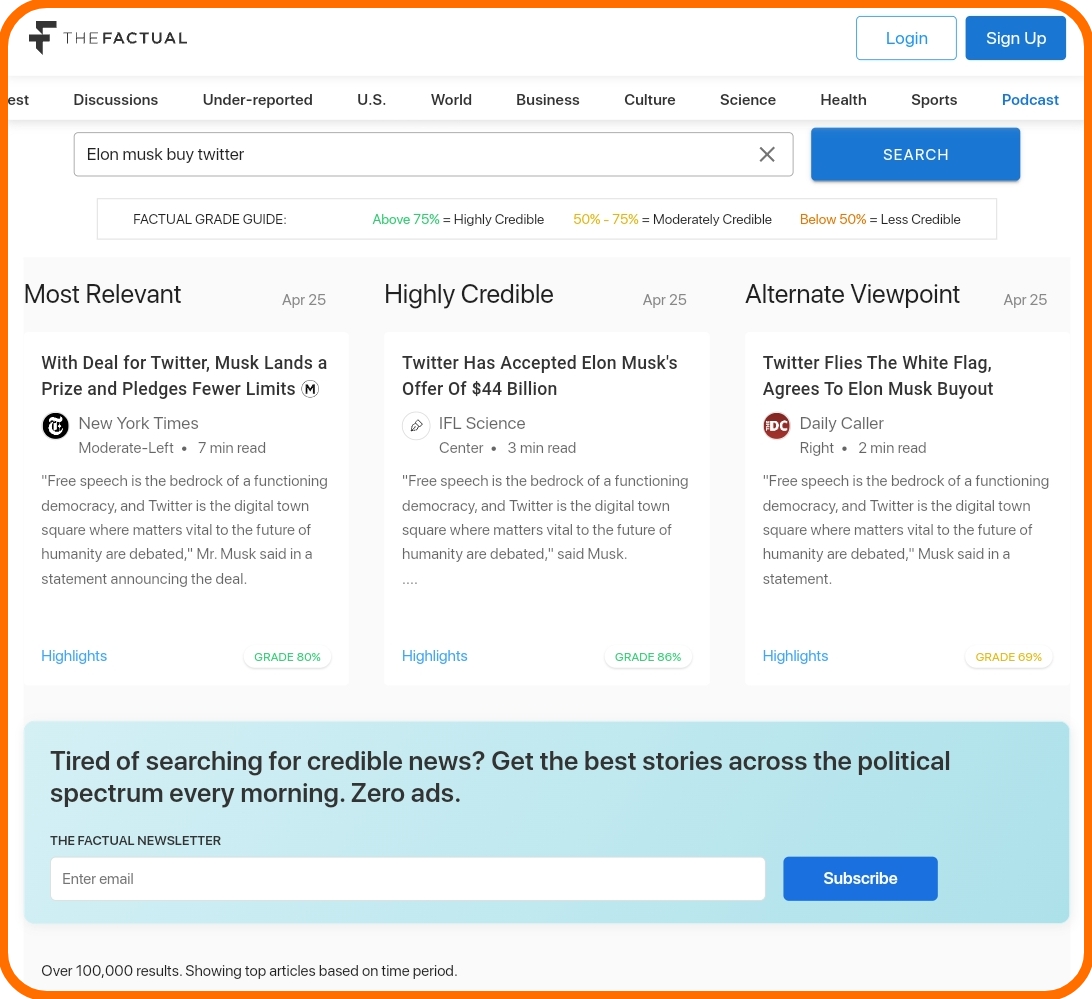Click 'Above 75% = Highly Credible' guide text
The image size is (1092, 999).
pyautogui.click(x=458, y=219)
